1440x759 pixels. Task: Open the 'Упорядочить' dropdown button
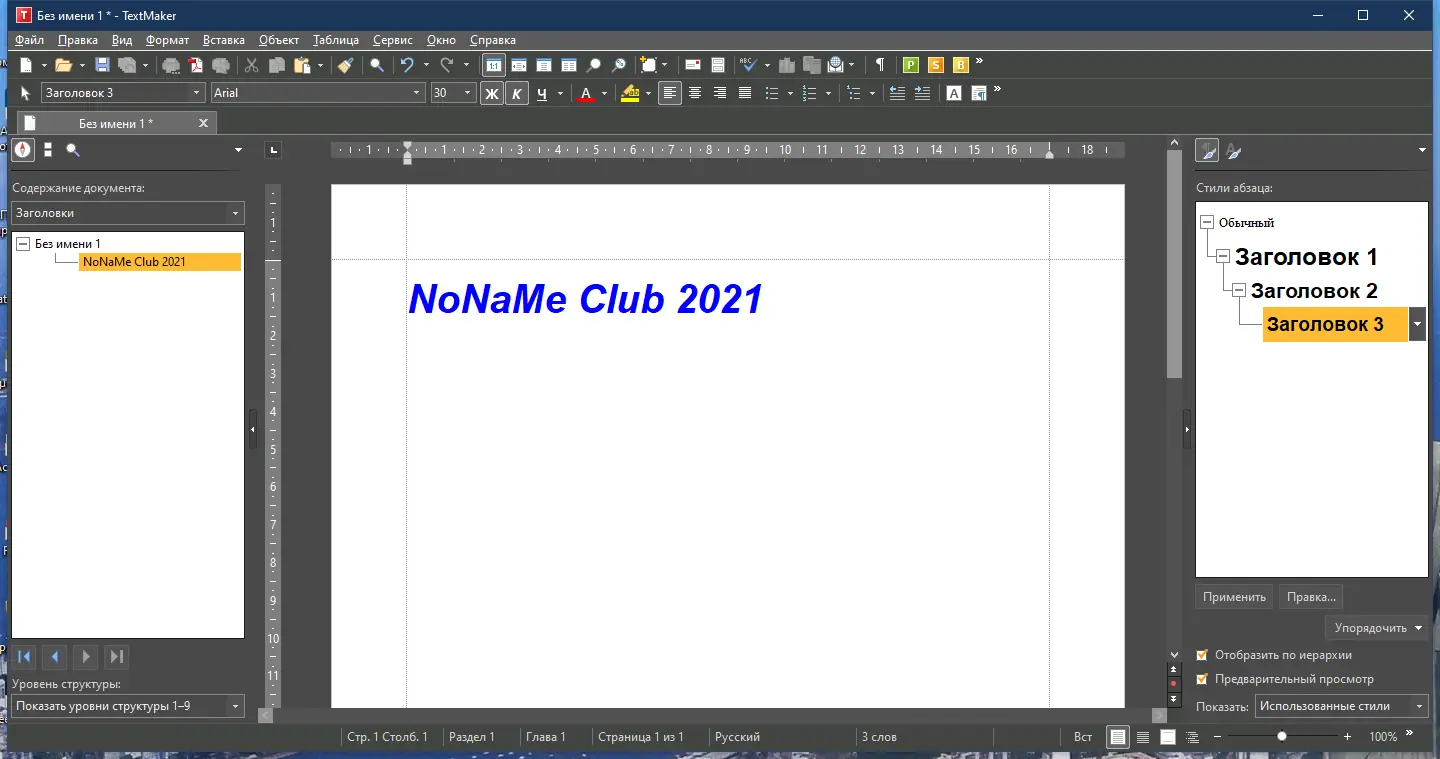click(1376, 628)
